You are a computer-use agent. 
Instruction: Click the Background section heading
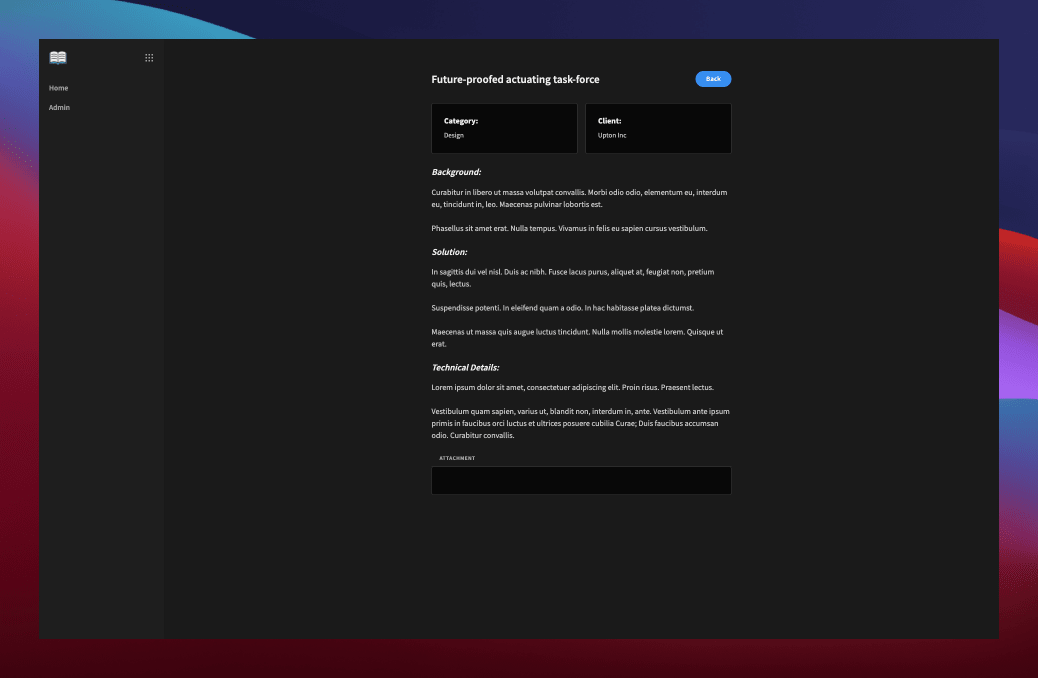click(457, 171)
